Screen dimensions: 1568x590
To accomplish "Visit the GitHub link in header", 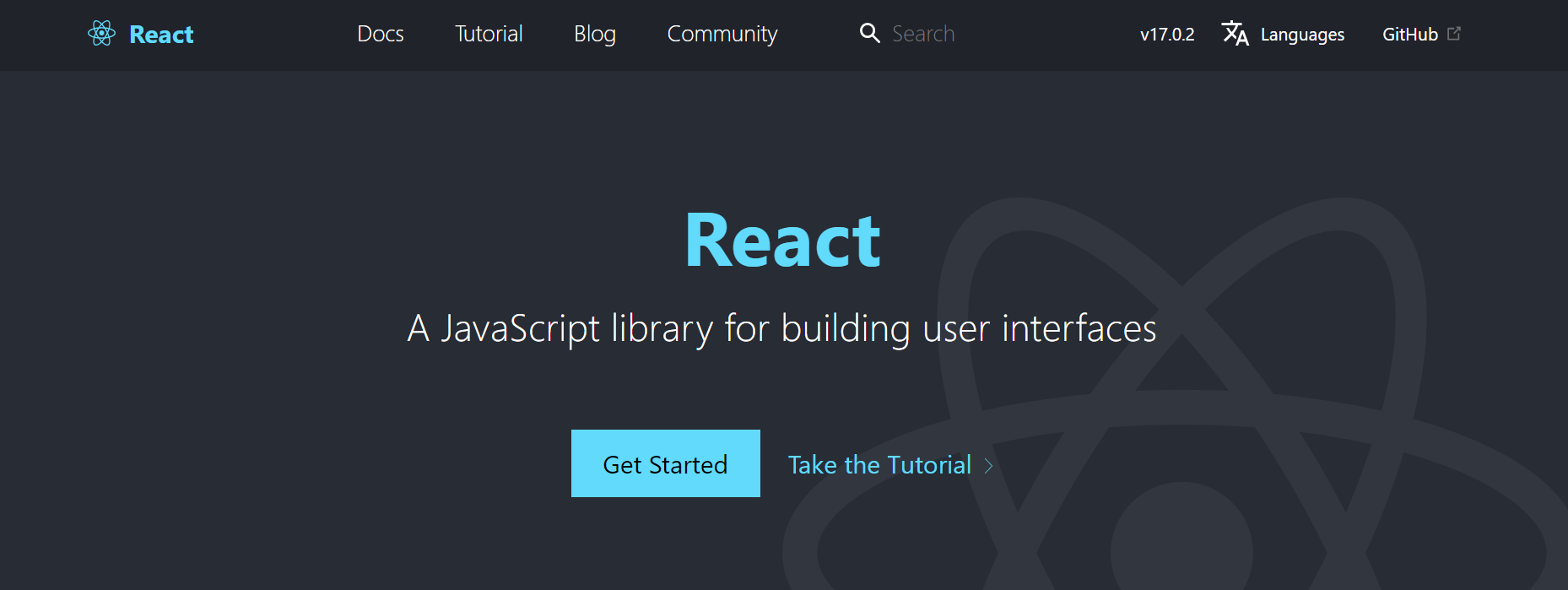I will pos(1410,35).
